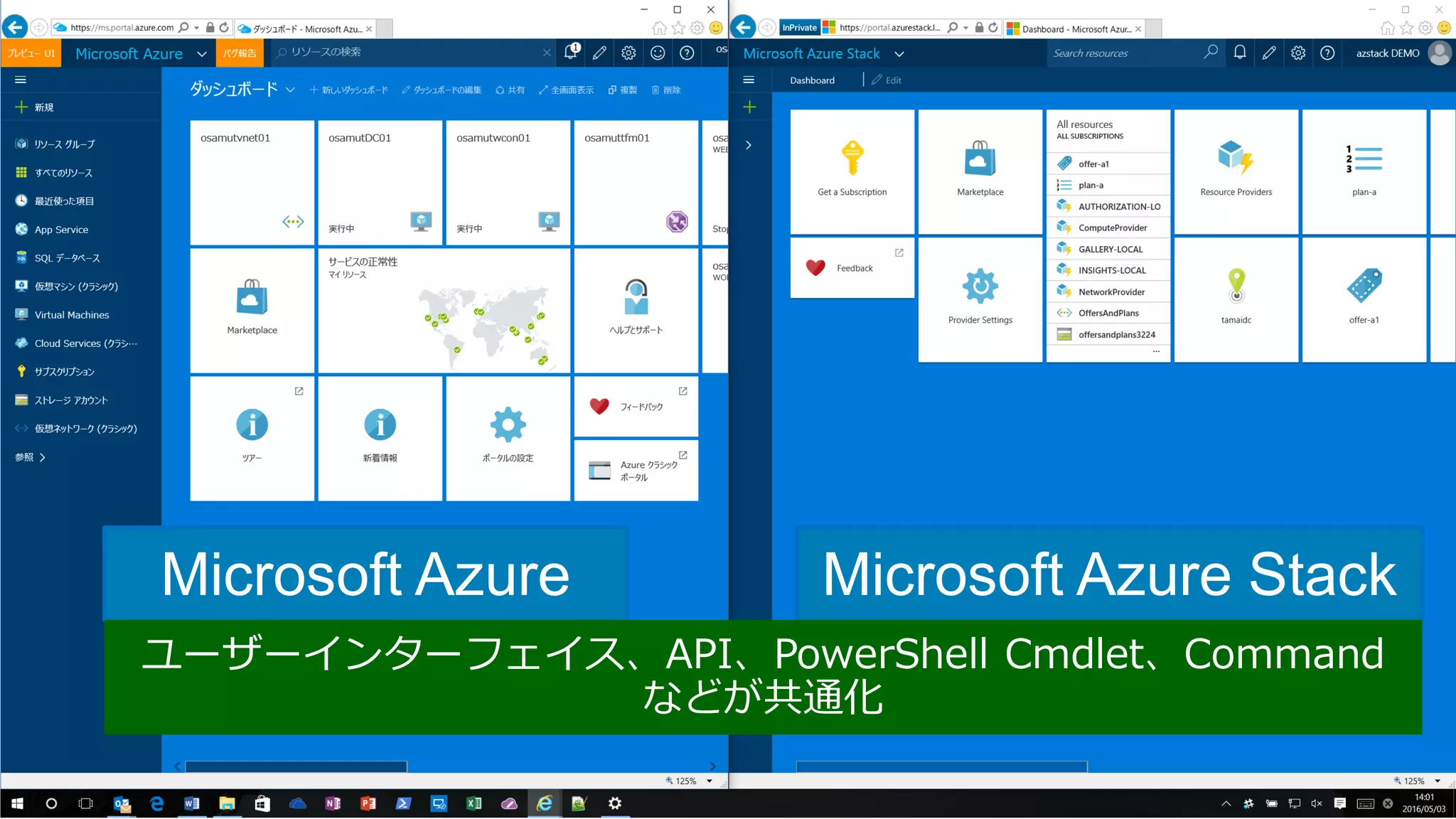Open help icon in Azure Stack header
Viewport: 1456px width, 819px height.
click(1327, 53)
